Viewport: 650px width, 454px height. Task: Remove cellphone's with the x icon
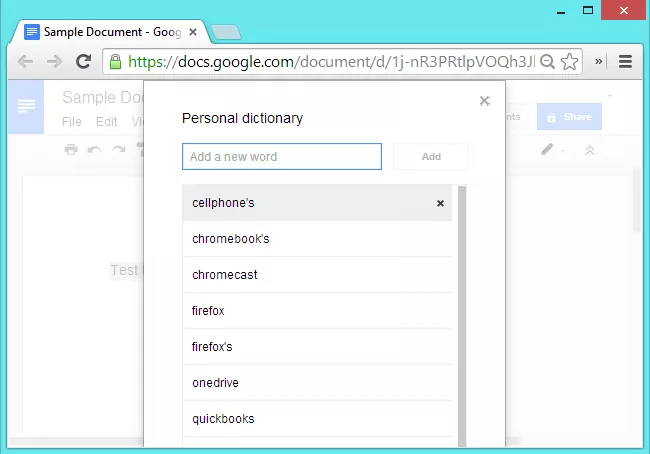[440, 203]
